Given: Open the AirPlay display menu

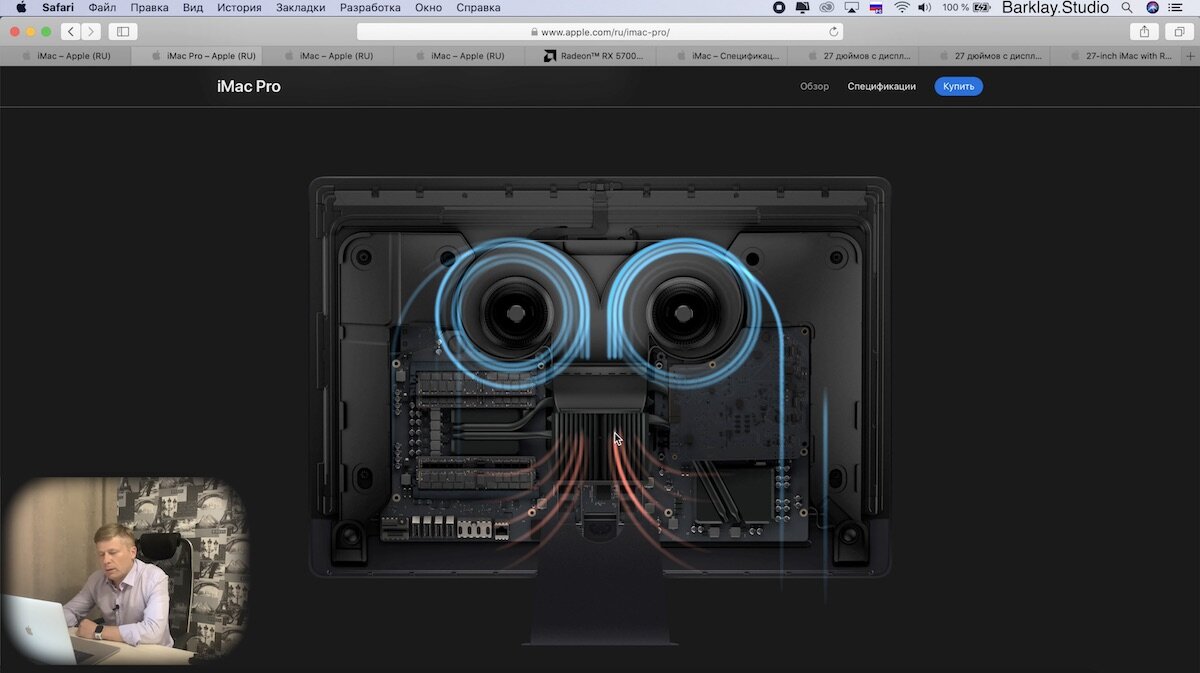Looking at the screenshot, I should click(852, 7).
